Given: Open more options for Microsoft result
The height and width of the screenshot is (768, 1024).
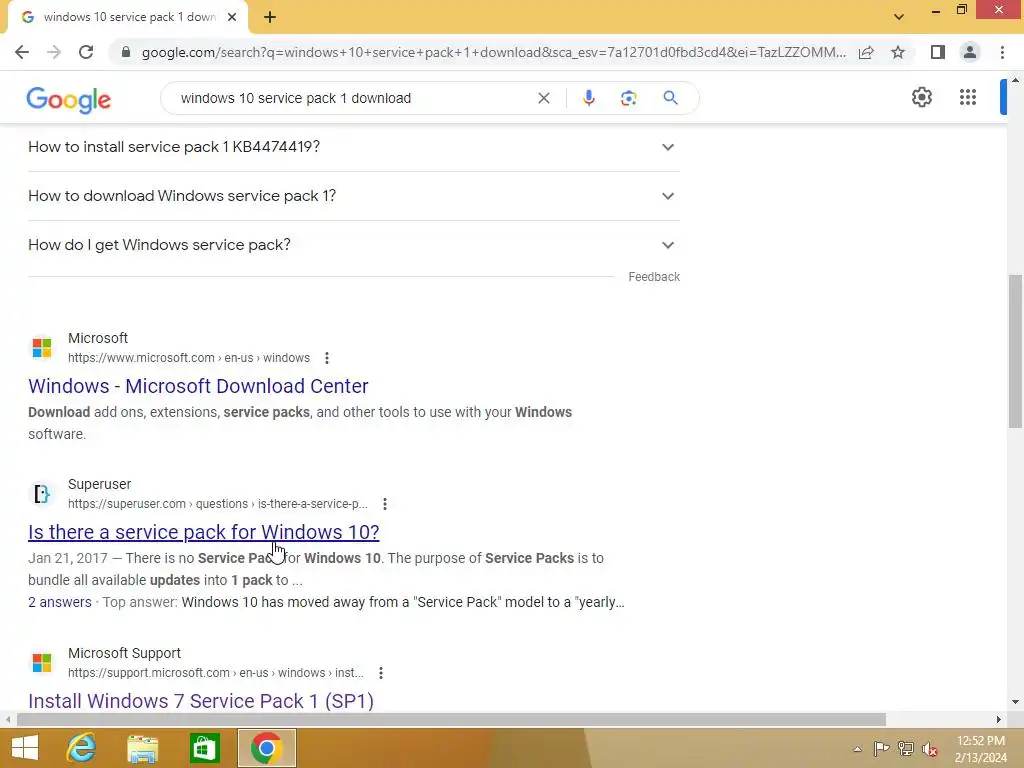Looking at the screenshot, I should click(x=327, y=358).
